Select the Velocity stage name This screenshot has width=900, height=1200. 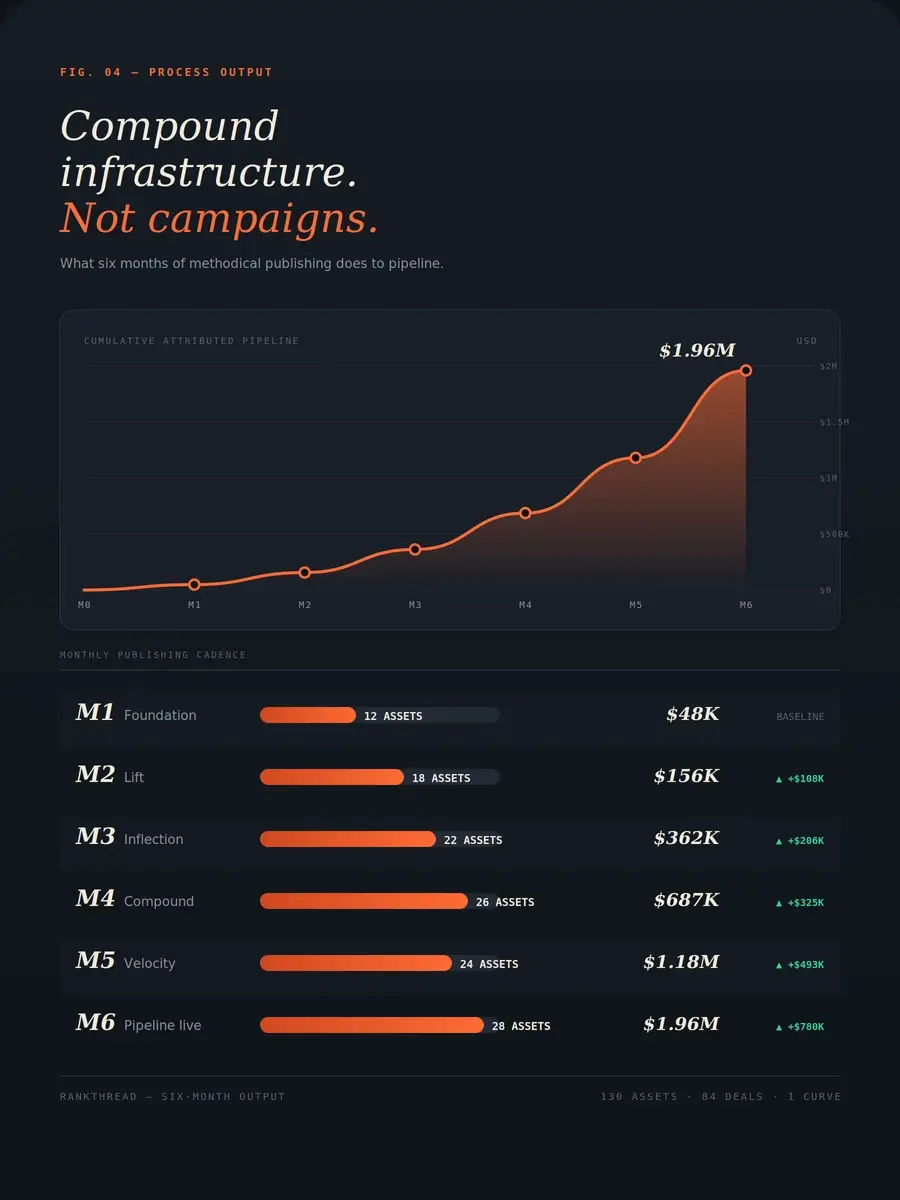click(x=150, y=963)
